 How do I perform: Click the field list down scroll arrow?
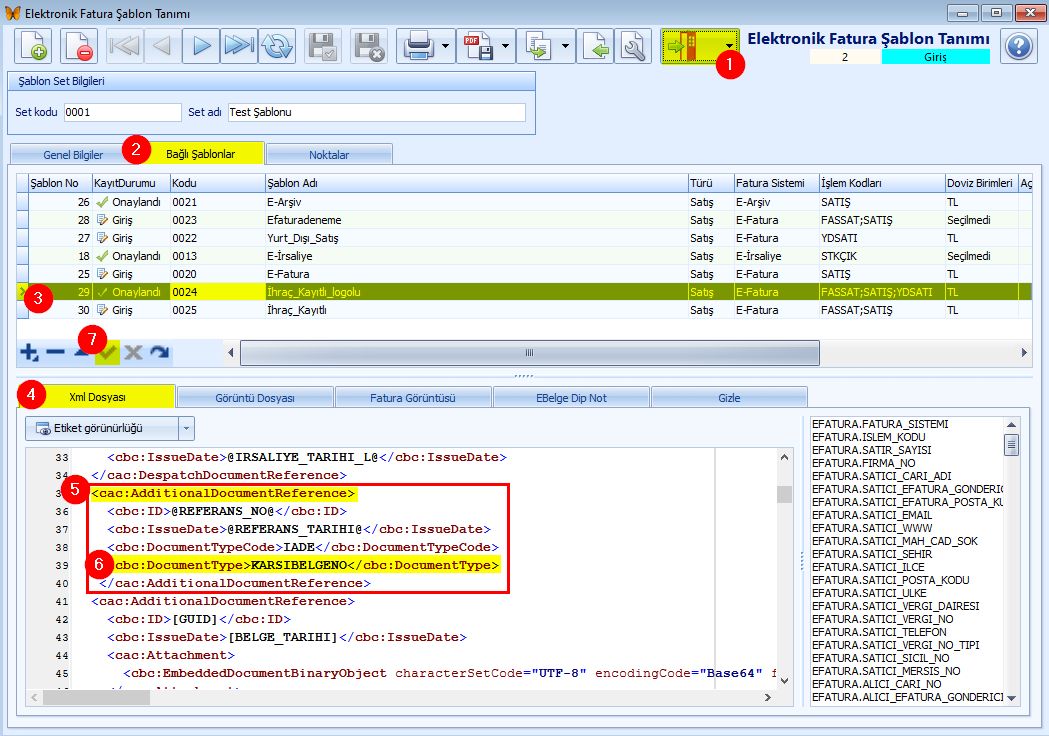[1012, 698]
